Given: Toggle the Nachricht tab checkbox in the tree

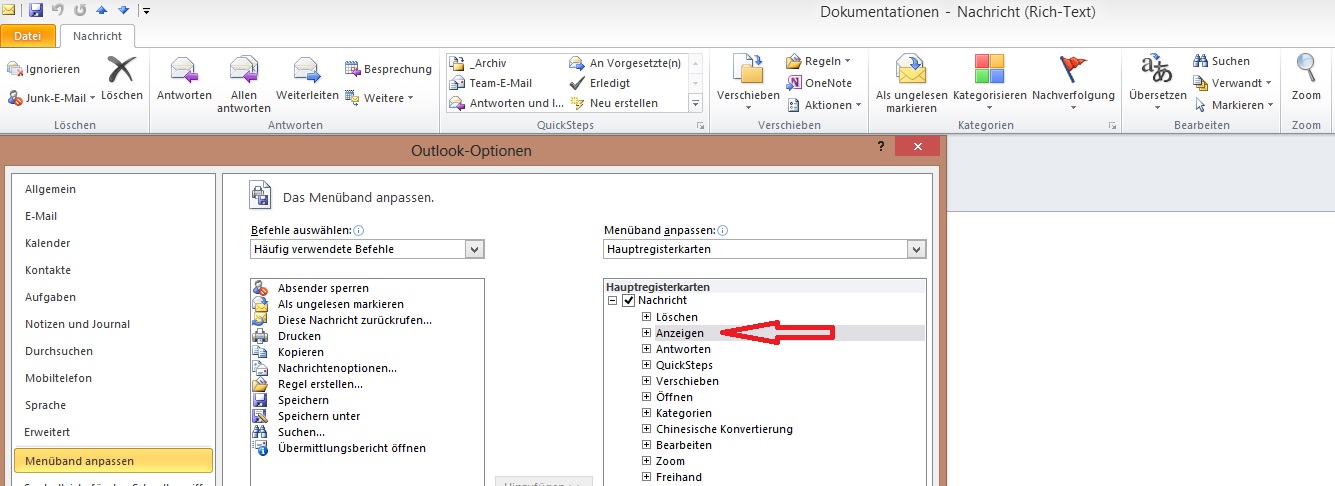Looking at the screenshot, I should [629, 301].
